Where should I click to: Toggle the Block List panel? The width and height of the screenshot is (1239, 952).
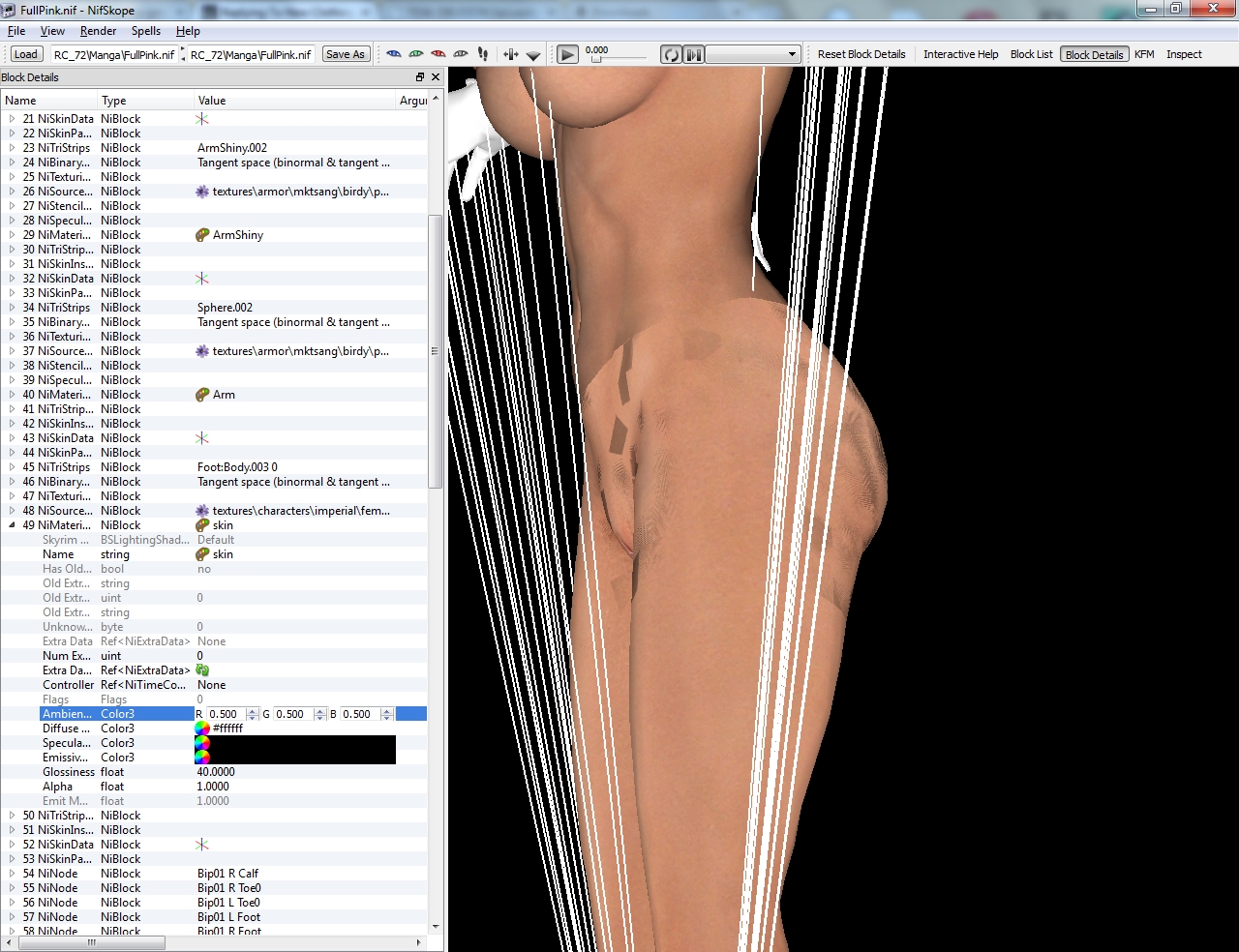[1031, 54]
